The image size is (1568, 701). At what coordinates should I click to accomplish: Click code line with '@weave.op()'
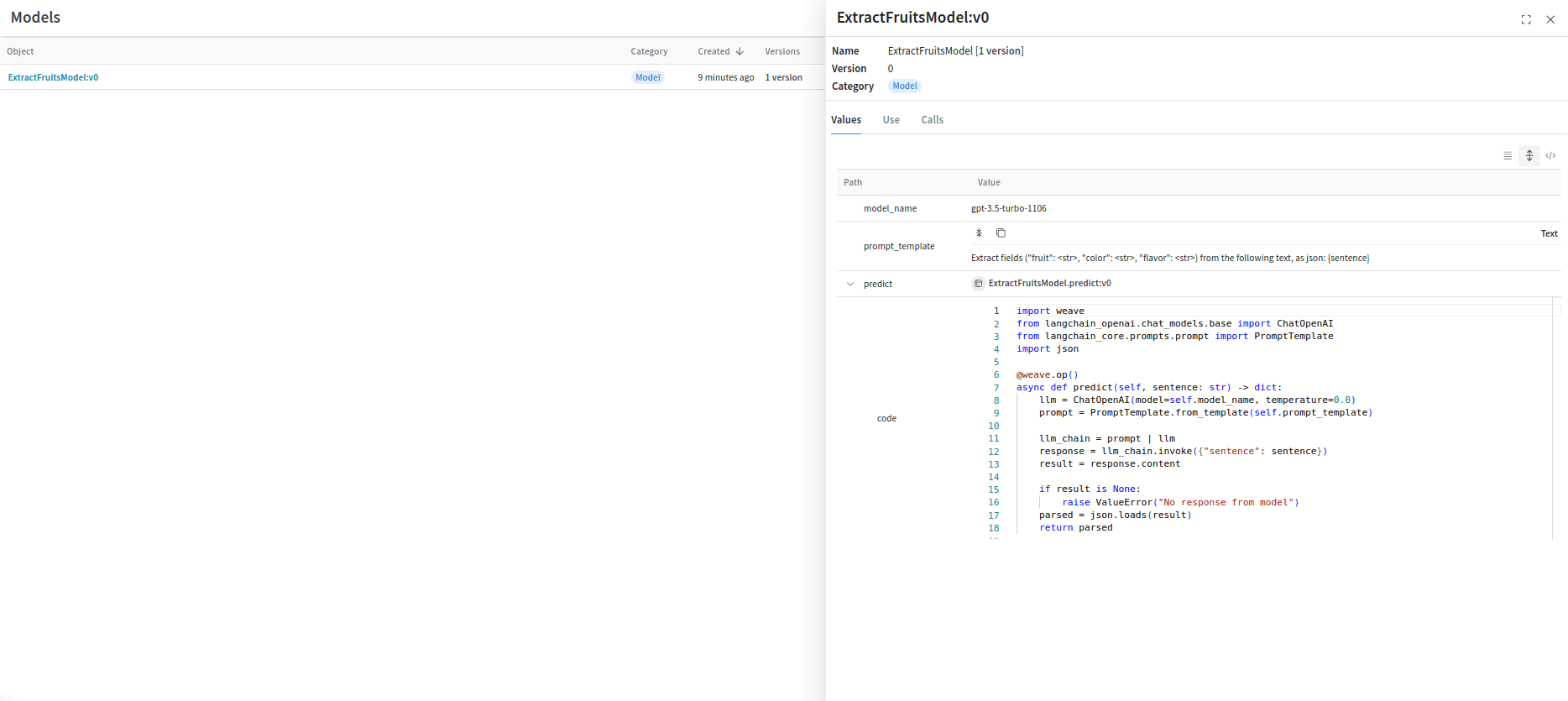(1047, 374)
